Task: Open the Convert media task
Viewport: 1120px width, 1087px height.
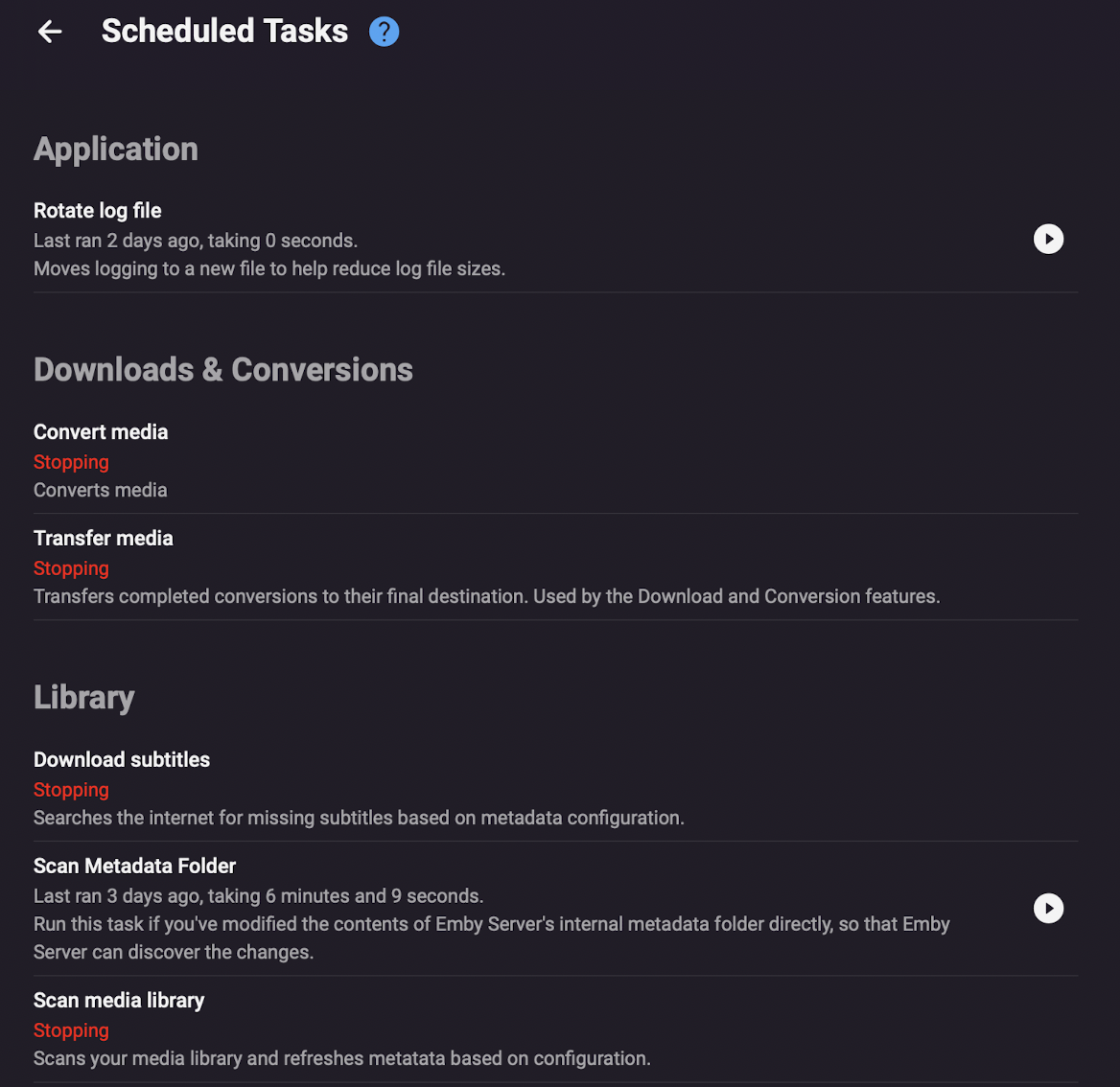Action: [100, 431]
